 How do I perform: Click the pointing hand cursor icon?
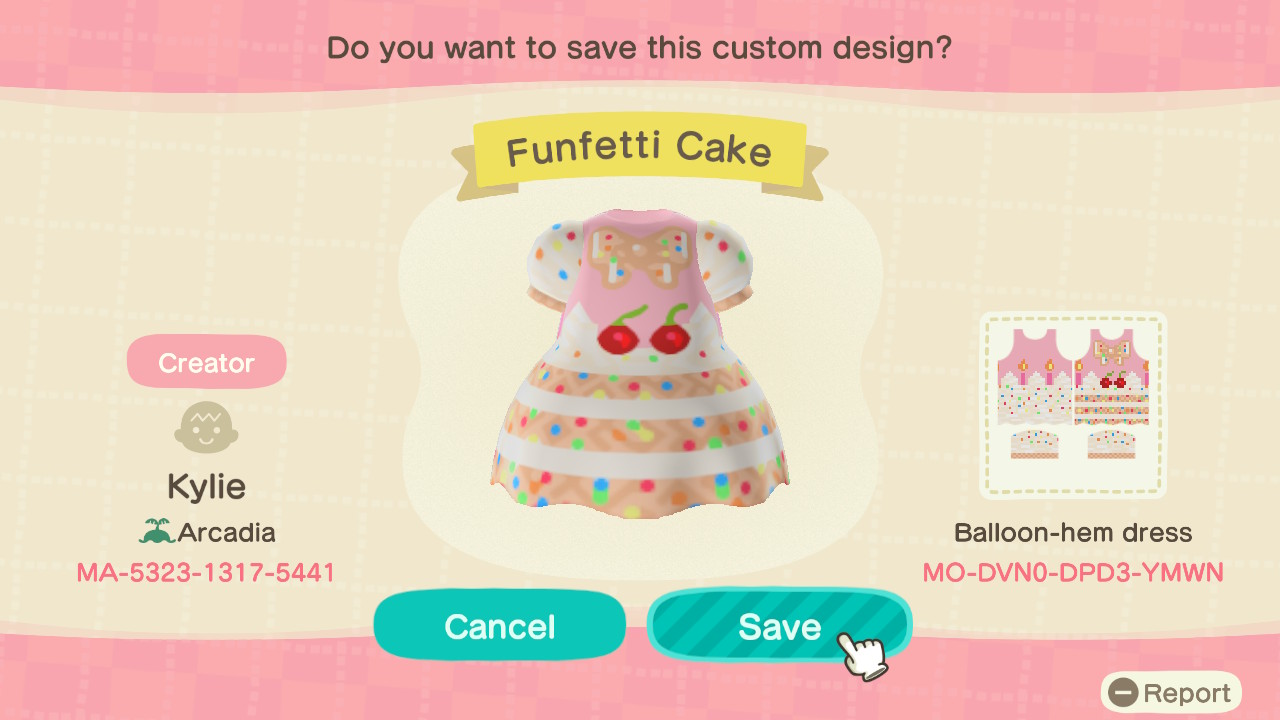(862, 654)
